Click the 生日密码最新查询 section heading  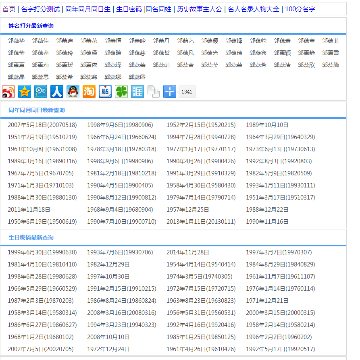[x=31, y=238]
